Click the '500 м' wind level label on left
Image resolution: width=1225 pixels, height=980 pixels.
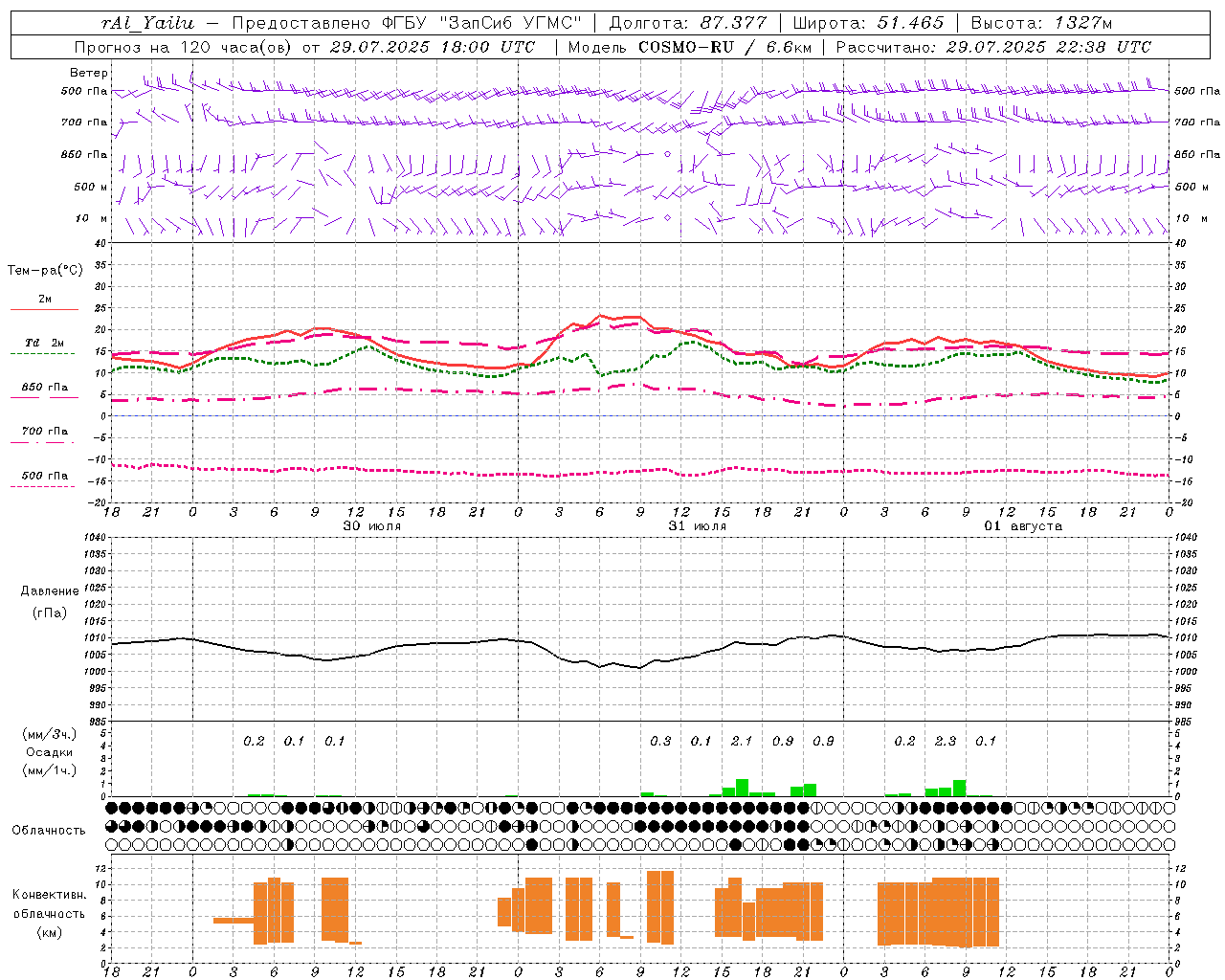(91, 188)
